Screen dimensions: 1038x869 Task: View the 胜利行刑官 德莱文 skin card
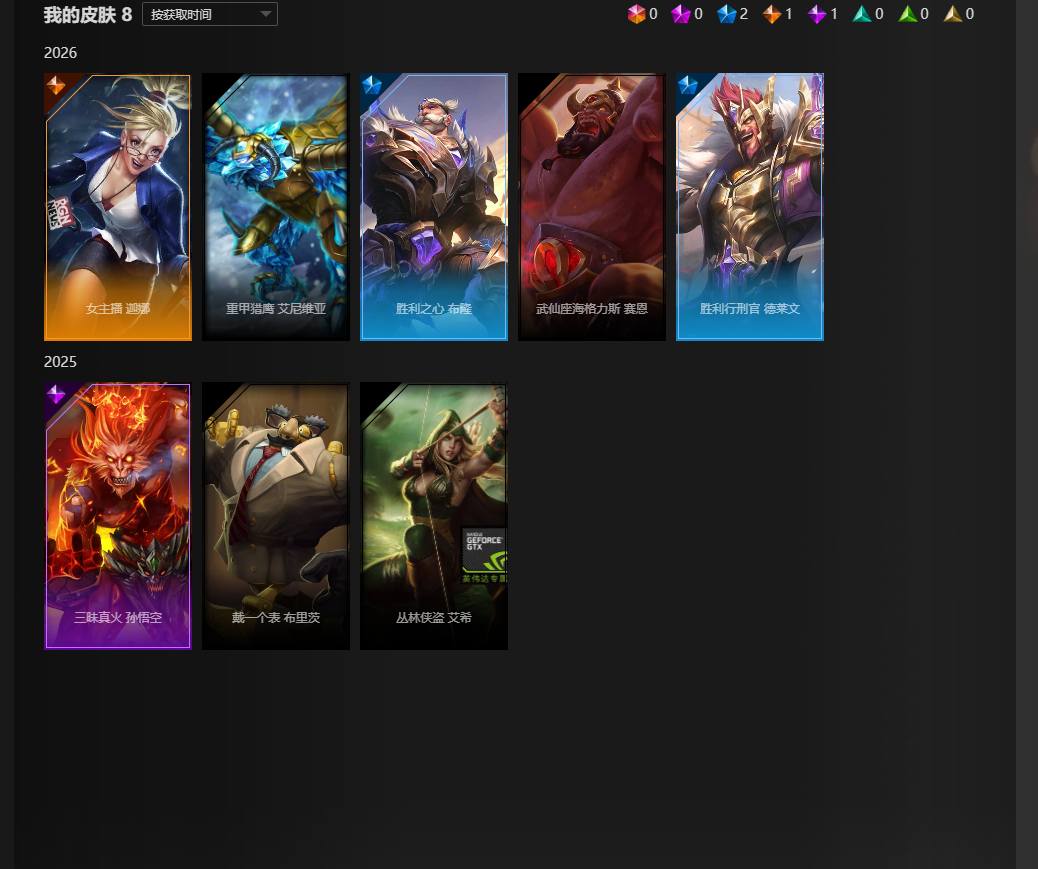tap(750, 207)
